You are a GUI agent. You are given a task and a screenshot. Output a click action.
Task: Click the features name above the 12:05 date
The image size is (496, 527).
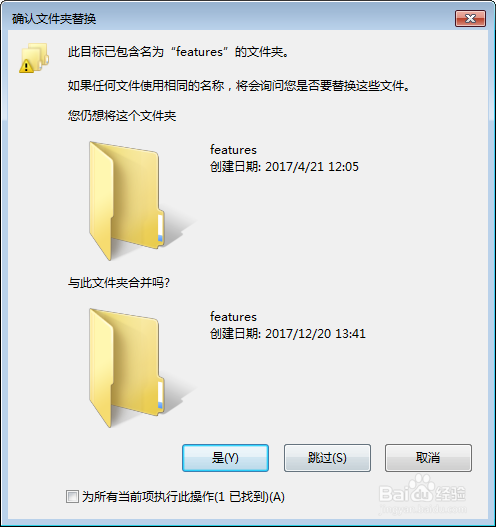(x=233, y=150)
